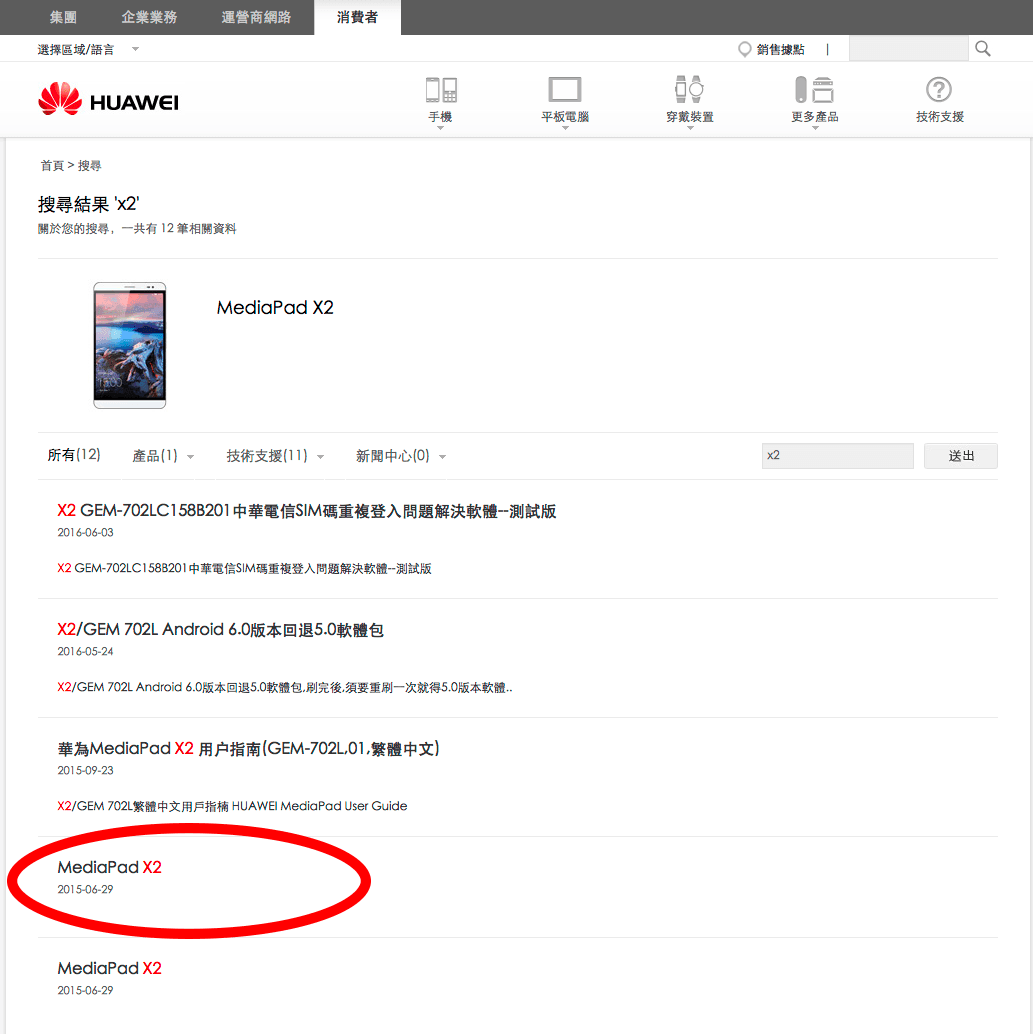Image resolution: width=1033 pixels, height=1034 pixels.
Task: Select the 運營商網路 top tab
Action: [x=256, y=17]
